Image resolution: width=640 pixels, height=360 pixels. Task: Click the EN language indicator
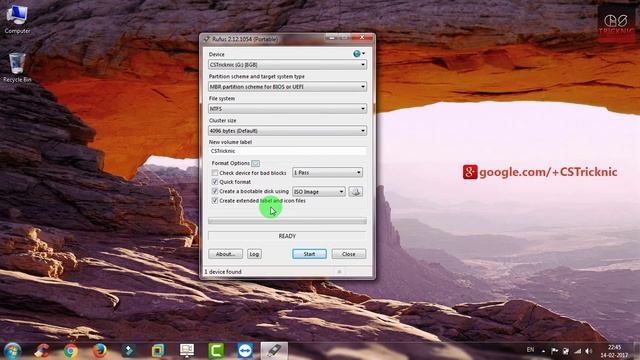click(x=530, y=350)
